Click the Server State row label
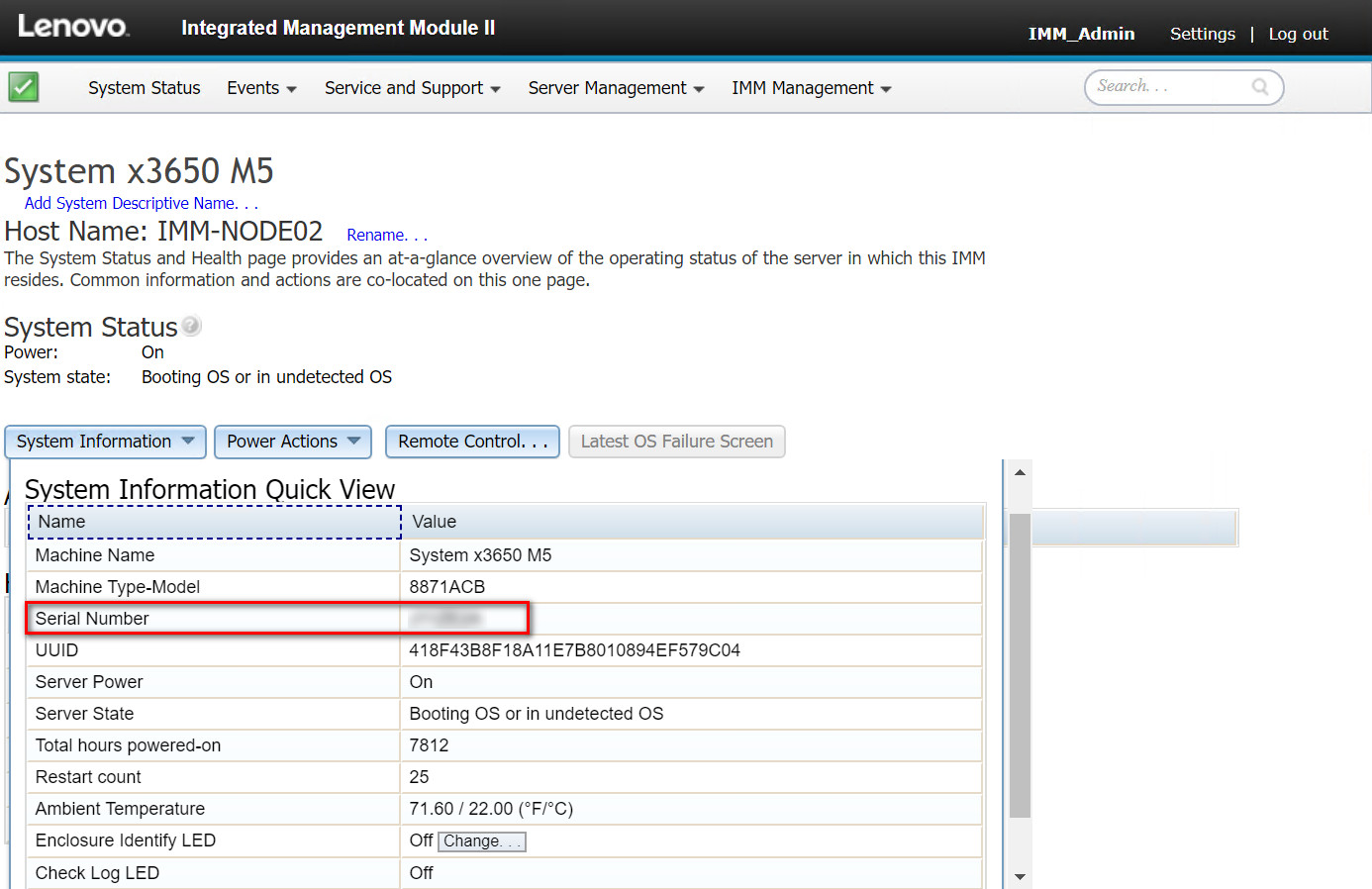This screenshot has width=1372, height=889. (84, 714)
